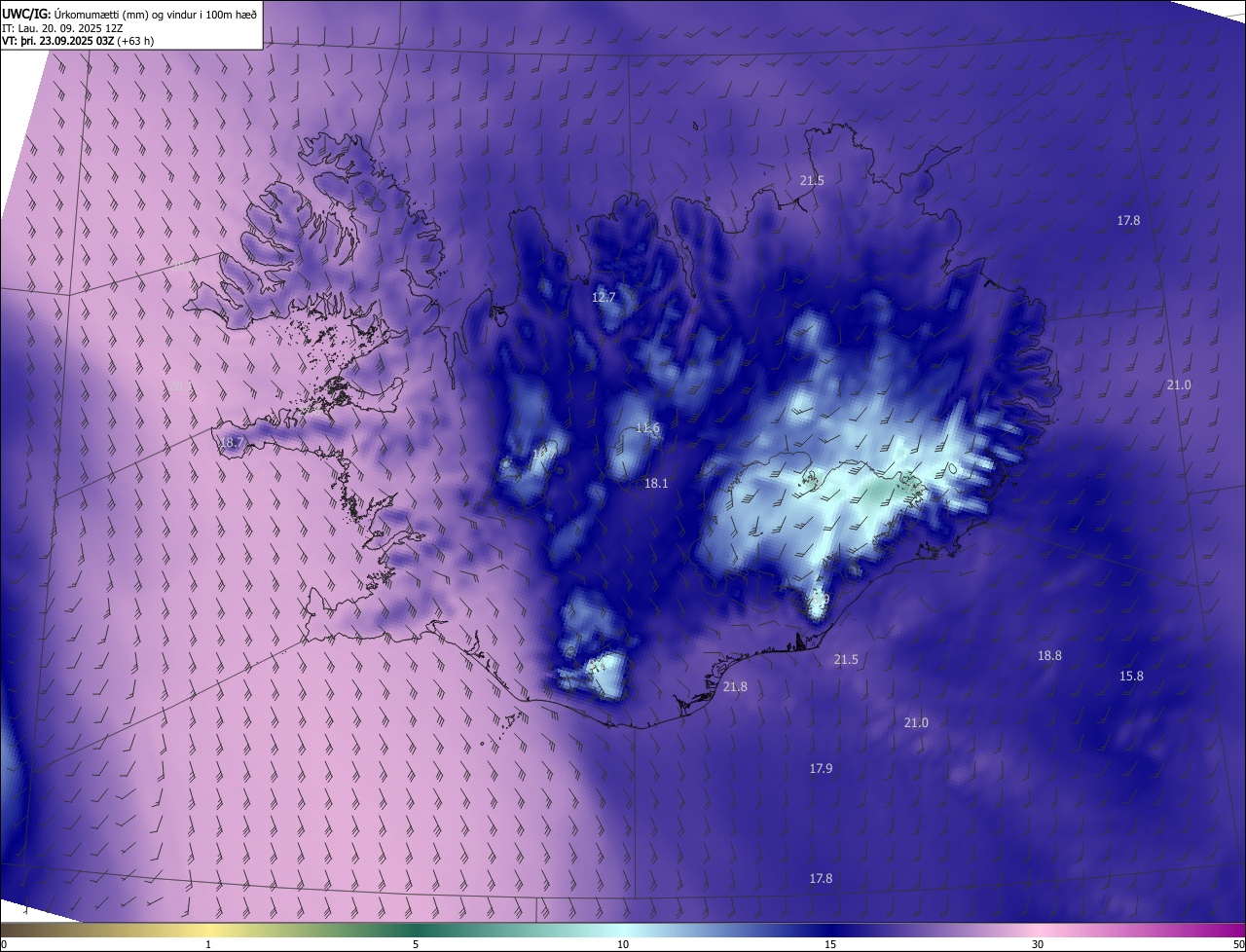Click the 21.5 value near the north coast
This screenshot has width=1246, height=952.
(x=812, y=180)
